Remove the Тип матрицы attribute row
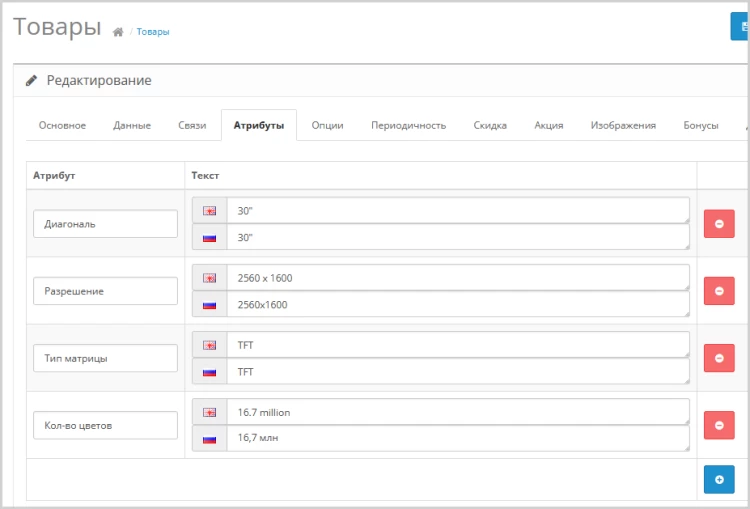The height and width of the screenshot is (509, 750). pos(719,358)
